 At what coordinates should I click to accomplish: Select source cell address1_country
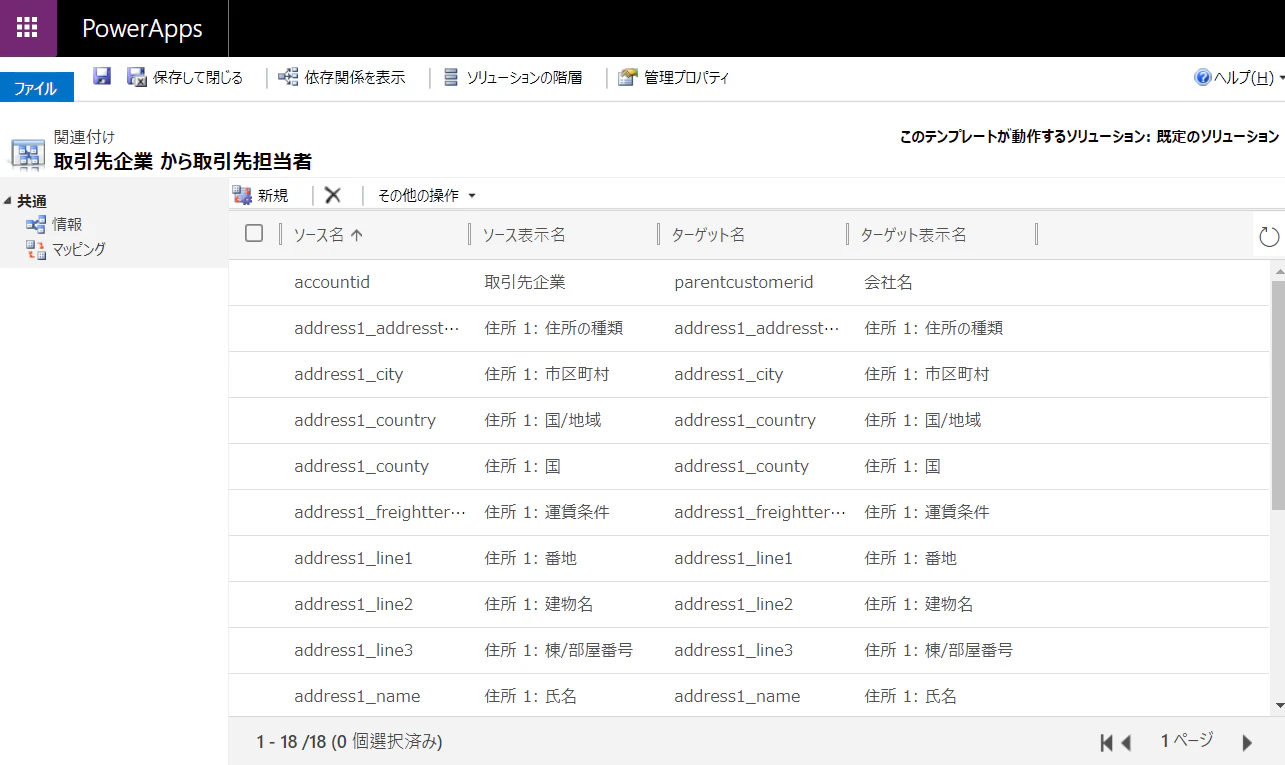click(365, 420)
